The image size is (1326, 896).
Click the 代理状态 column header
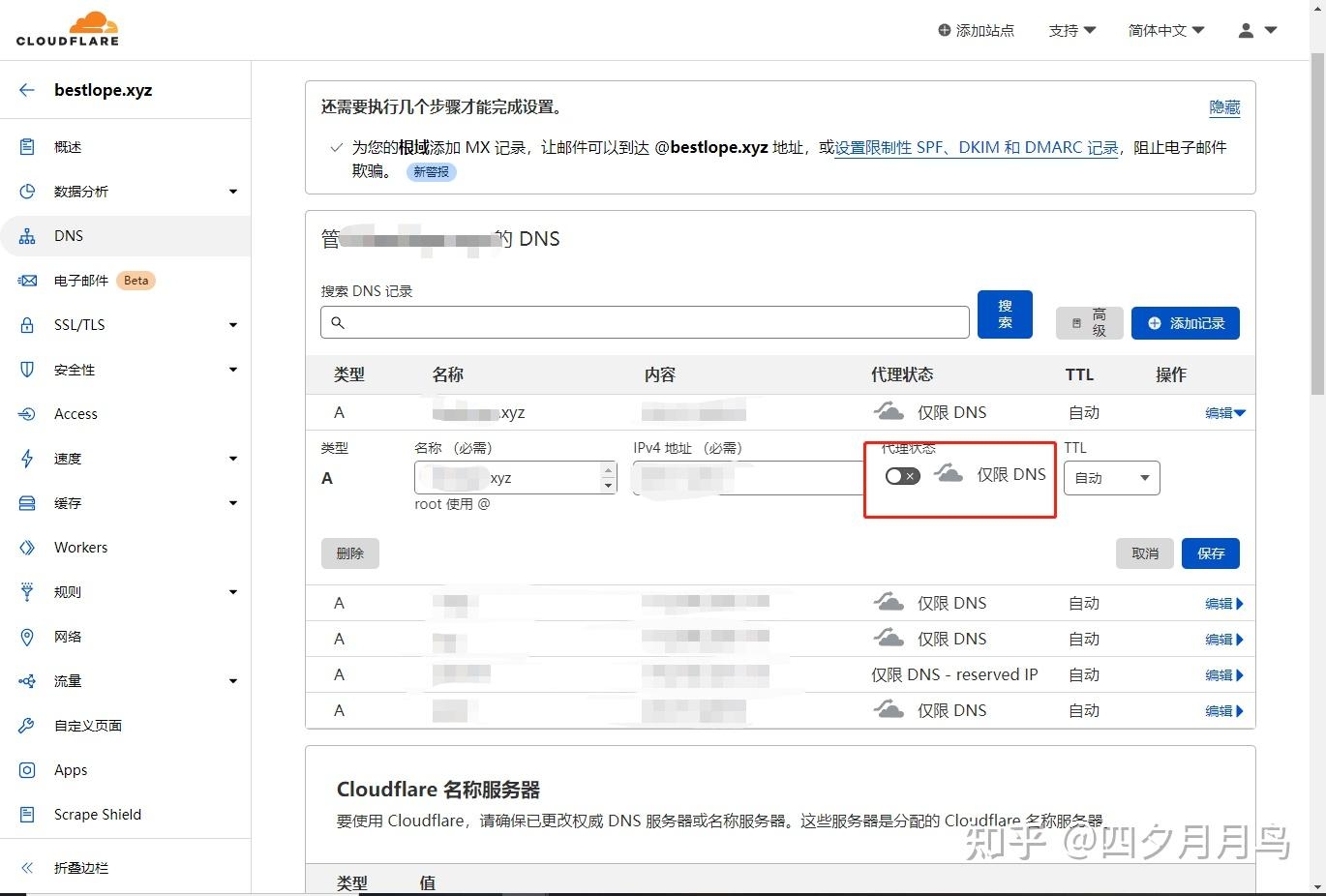point(902,374)
